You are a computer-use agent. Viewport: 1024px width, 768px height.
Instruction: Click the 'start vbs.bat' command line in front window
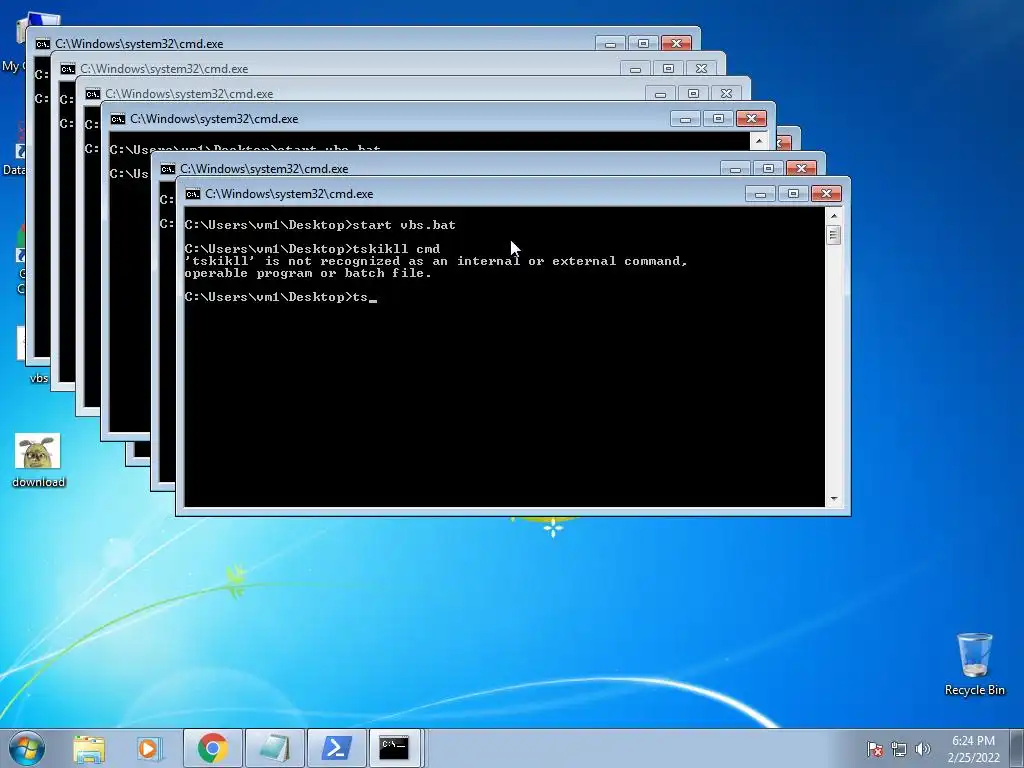320,225
